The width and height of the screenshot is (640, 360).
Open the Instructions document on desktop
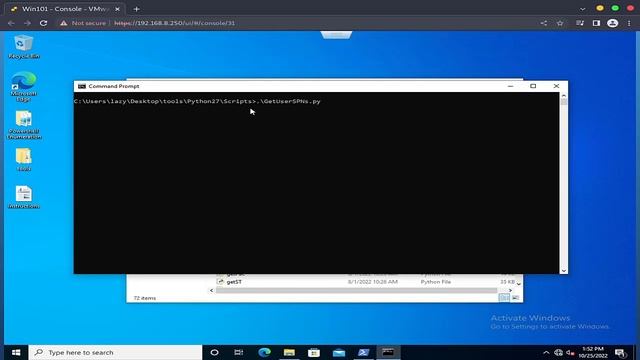24,197
